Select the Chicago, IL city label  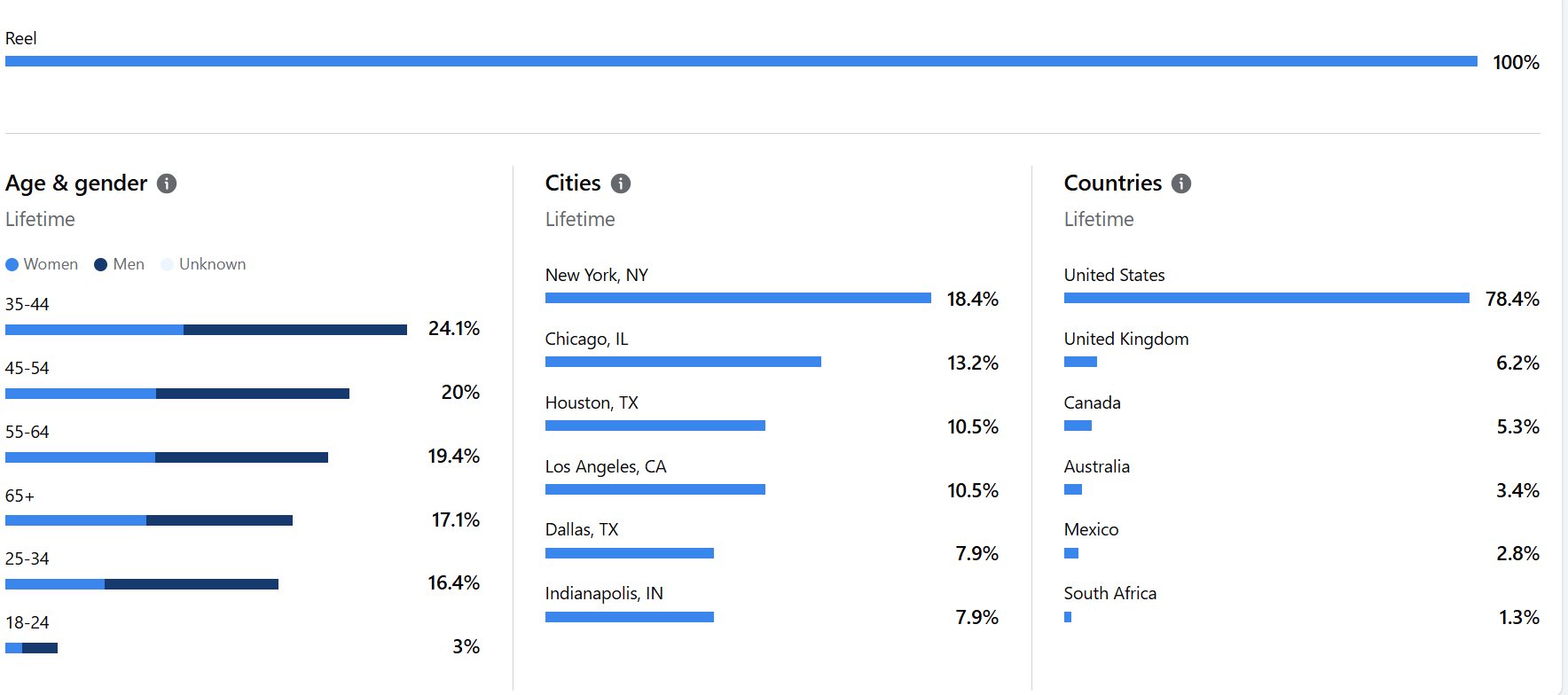point(586,339)
